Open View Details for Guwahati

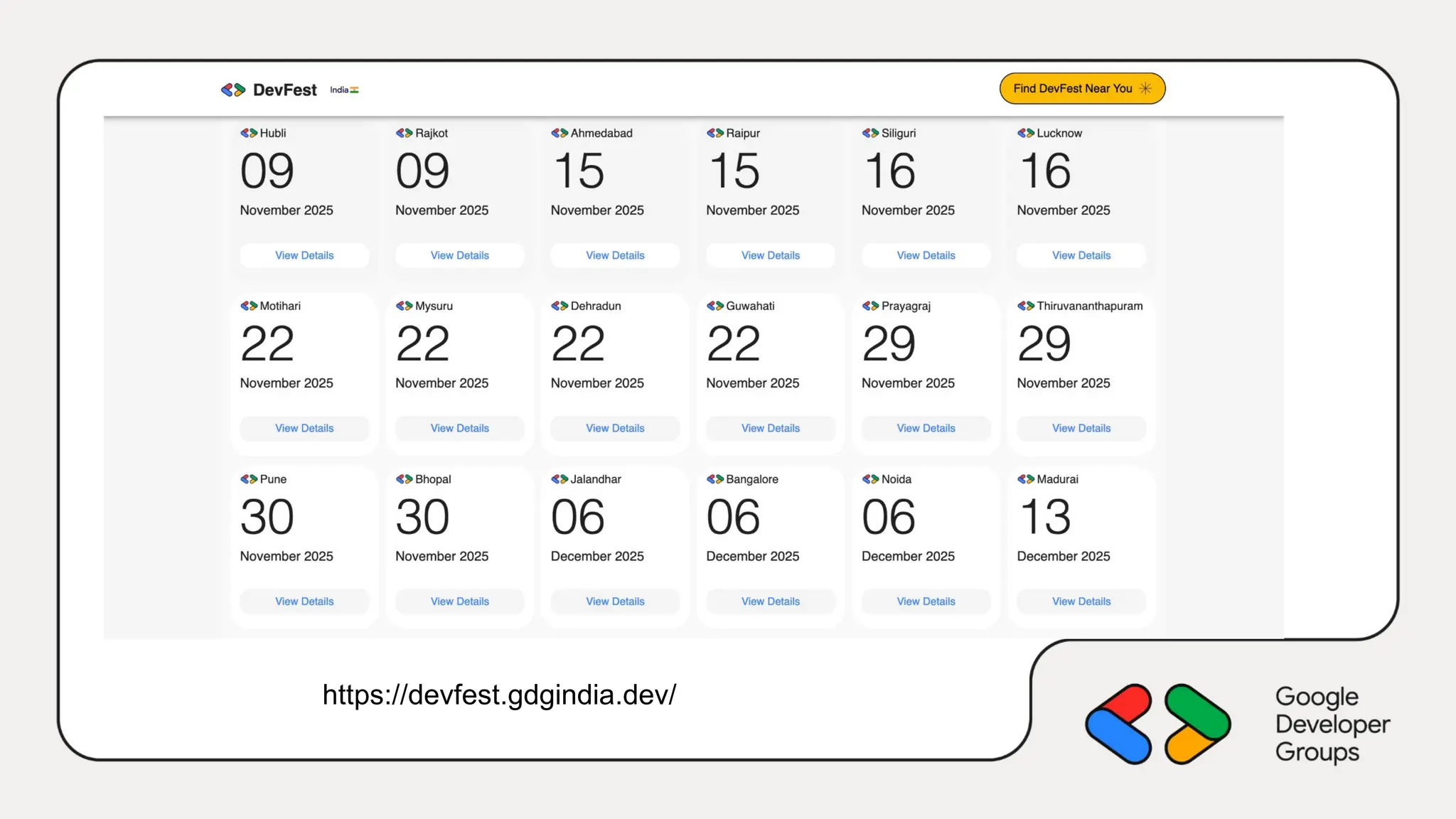point(771,428)
